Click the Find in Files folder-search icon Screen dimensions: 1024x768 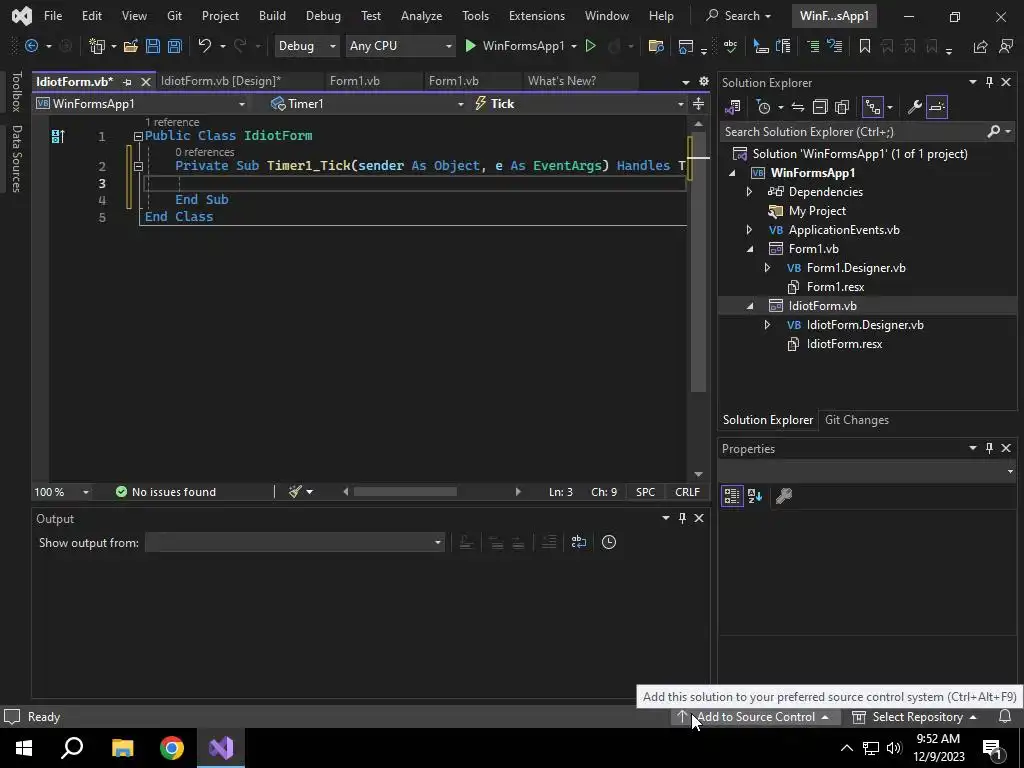click(656, 46)
